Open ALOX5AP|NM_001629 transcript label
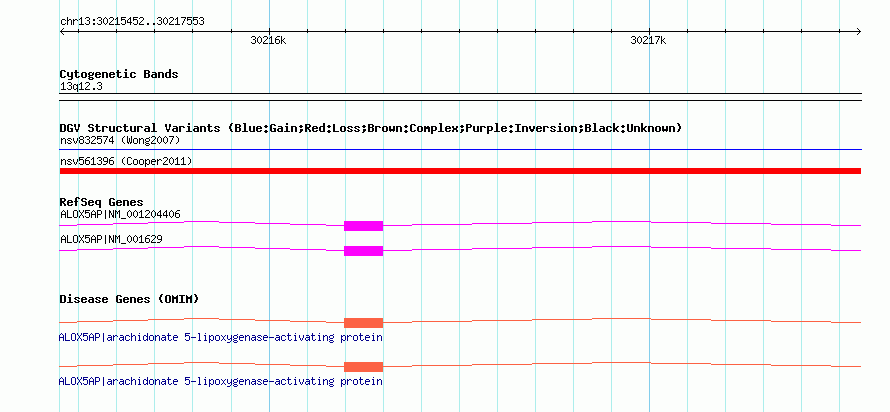 point(111,239)
